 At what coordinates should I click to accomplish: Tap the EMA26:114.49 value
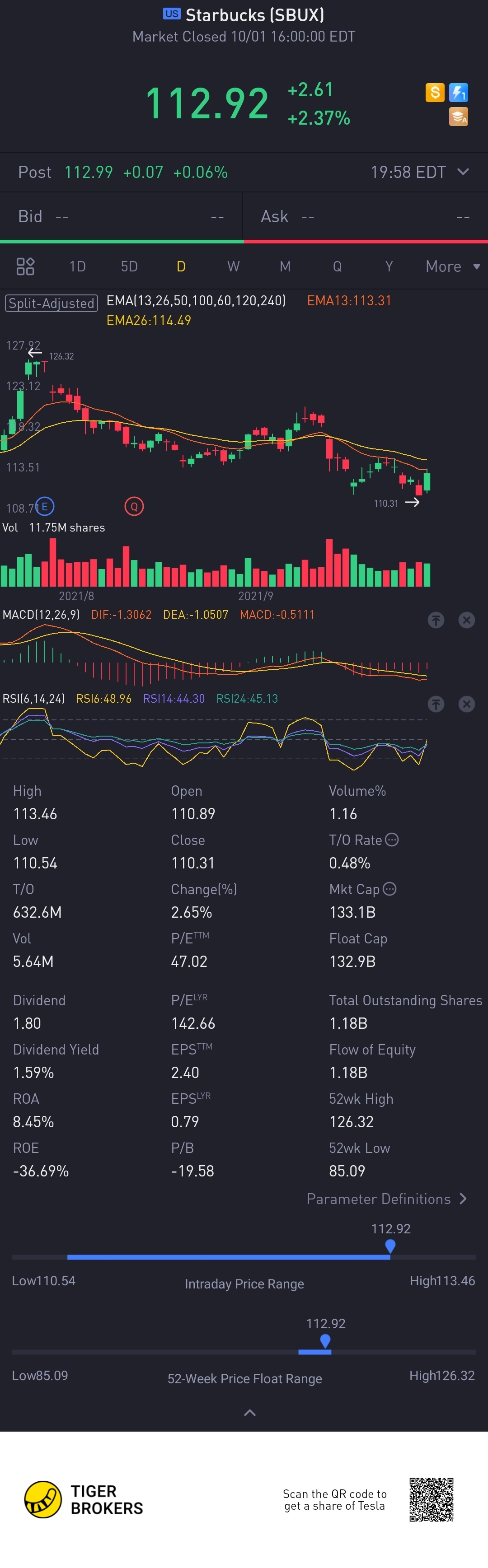pos(149,321)
